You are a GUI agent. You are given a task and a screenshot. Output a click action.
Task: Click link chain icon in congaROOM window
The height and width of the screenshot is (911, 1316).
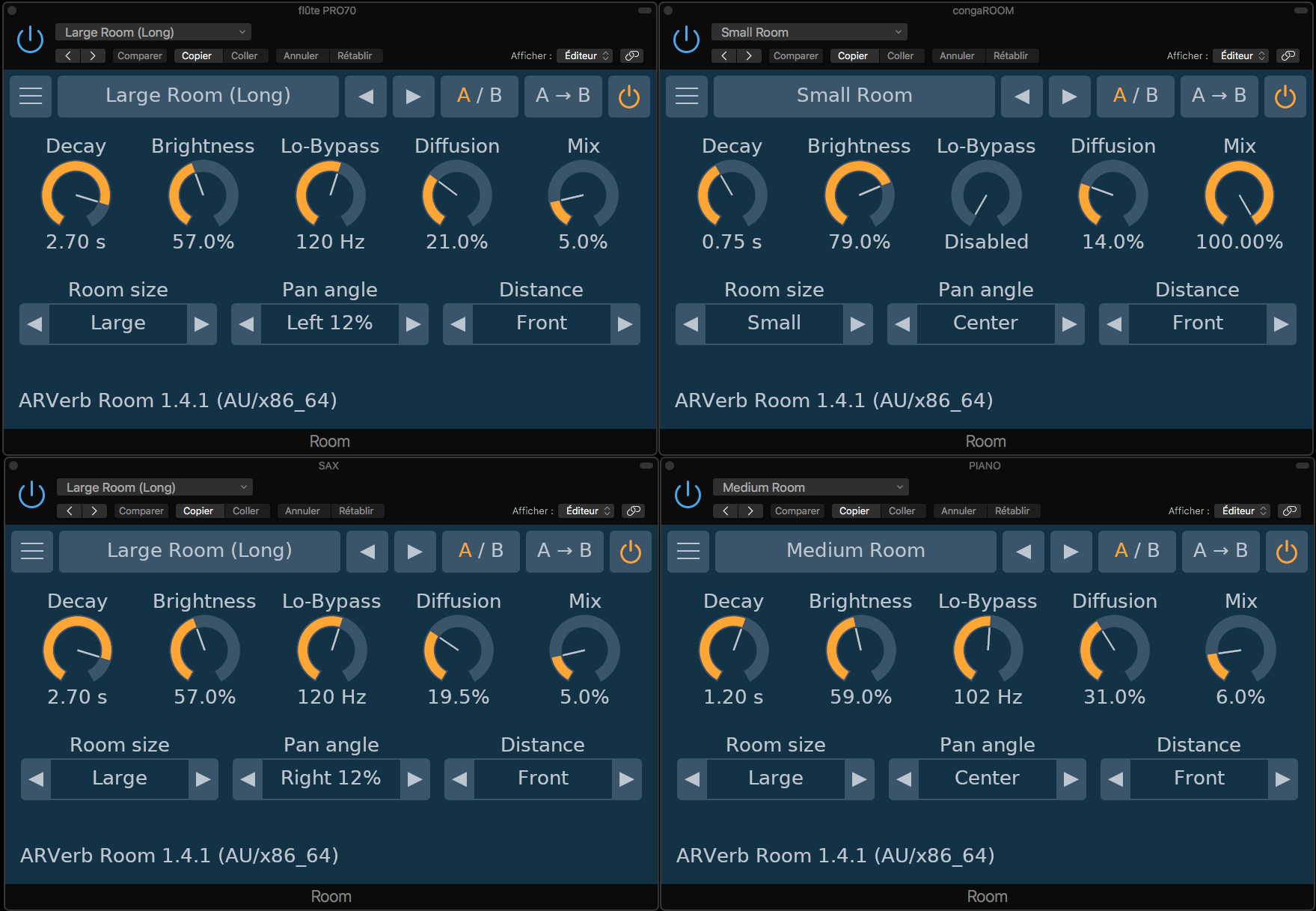click(1288, 55)
